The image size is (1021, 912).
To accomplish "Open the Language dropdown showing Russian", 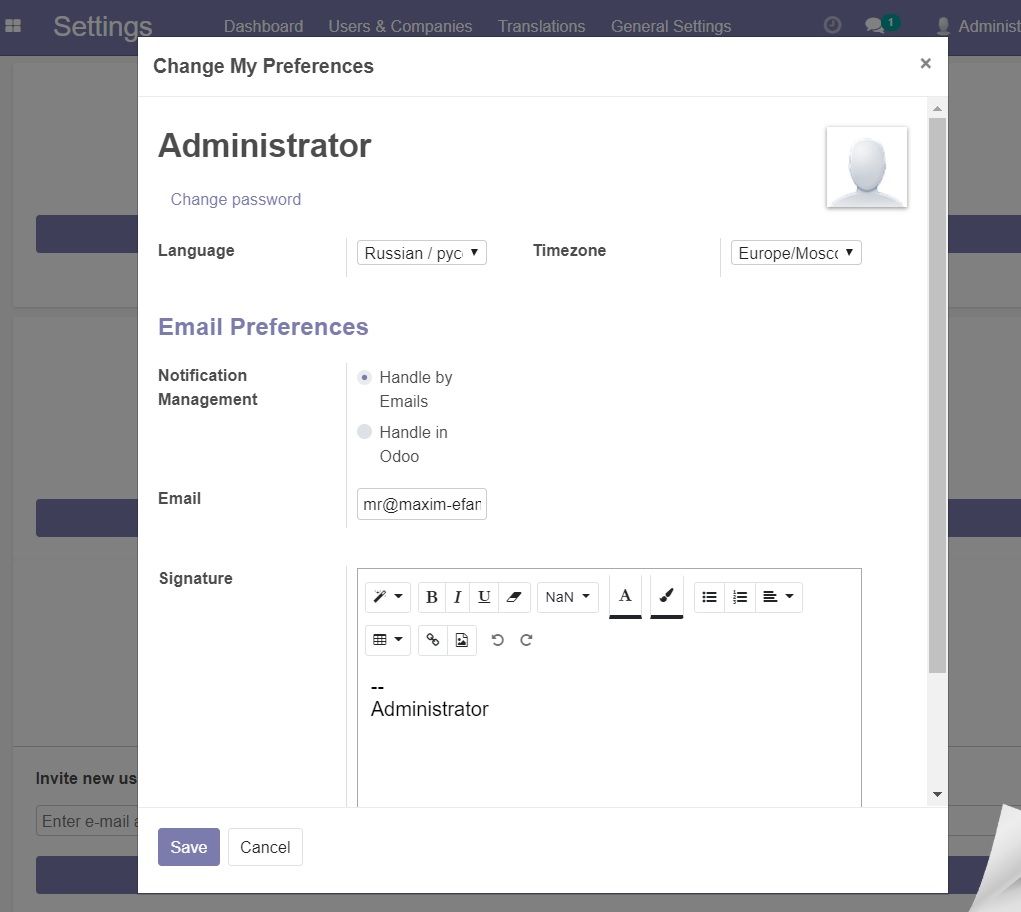I will point(420,252).
